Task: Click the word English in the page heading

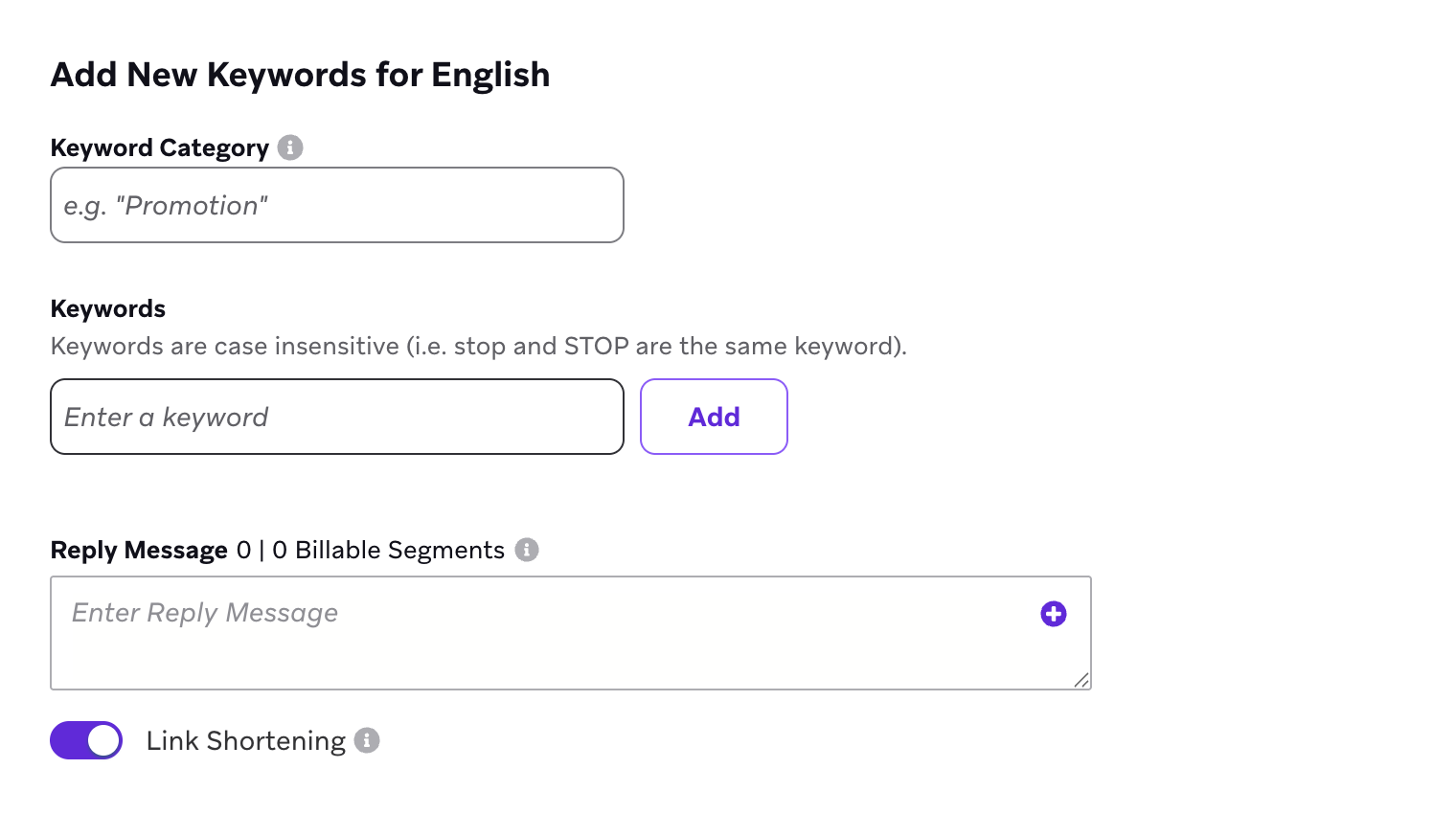Action: (490, 75)
